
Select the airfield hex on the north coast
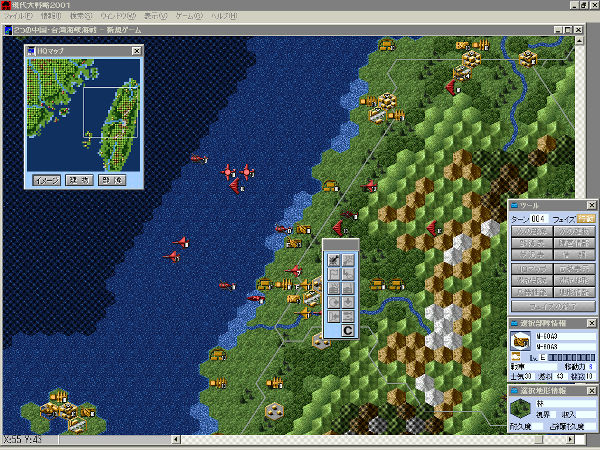pyautogui.click(x=377, y=116)
